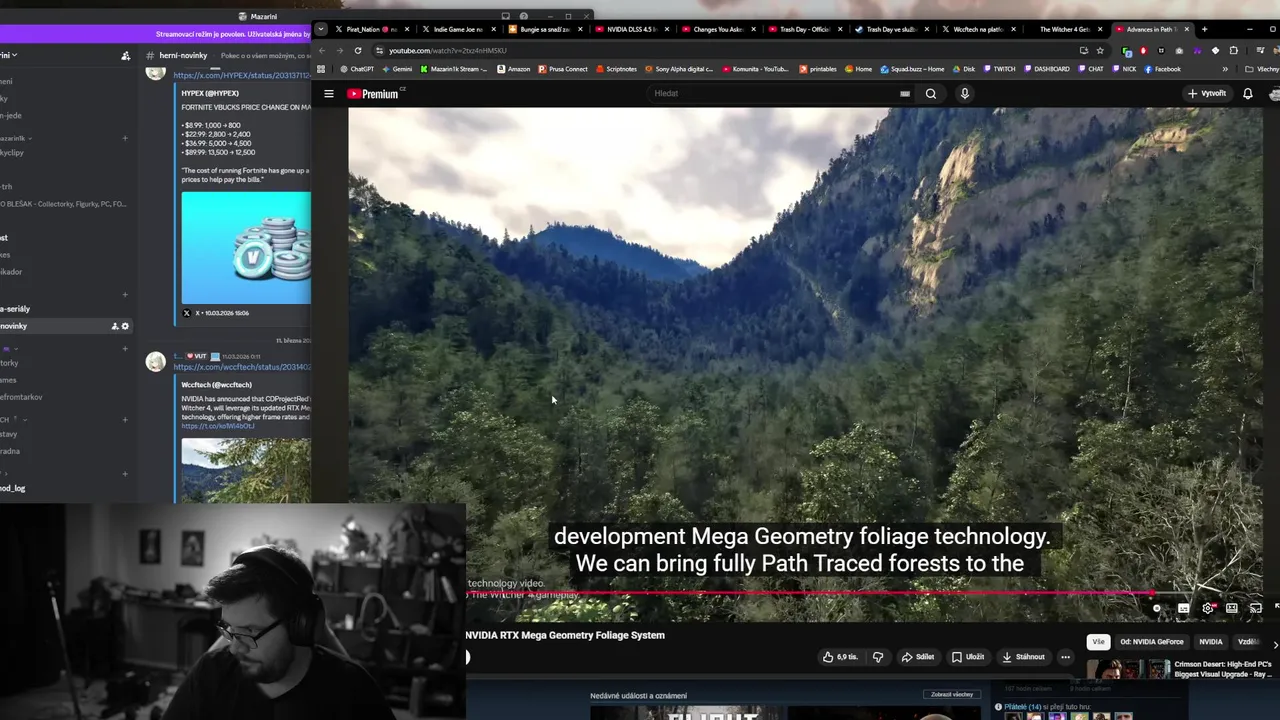
Task: Toggle autoplay switch in player controls
Action: pyautogui.click(x=1157, y=608)
